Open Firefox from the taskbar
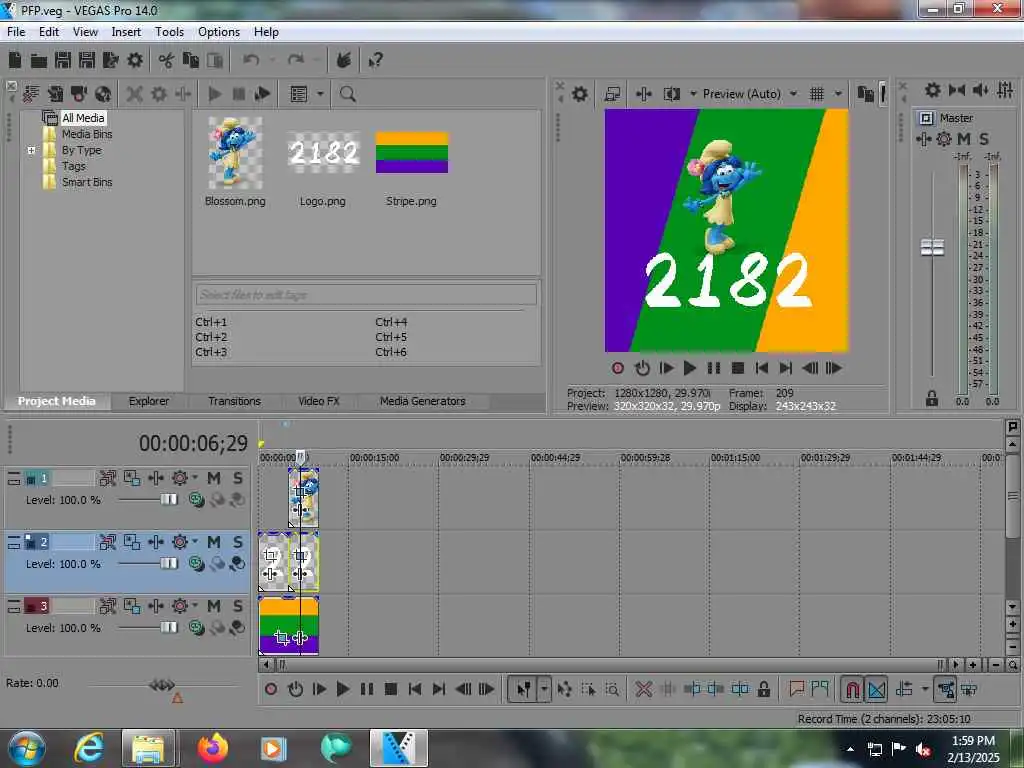The height and width of the screenshot is (768, 1024). (x=213, y=748)
